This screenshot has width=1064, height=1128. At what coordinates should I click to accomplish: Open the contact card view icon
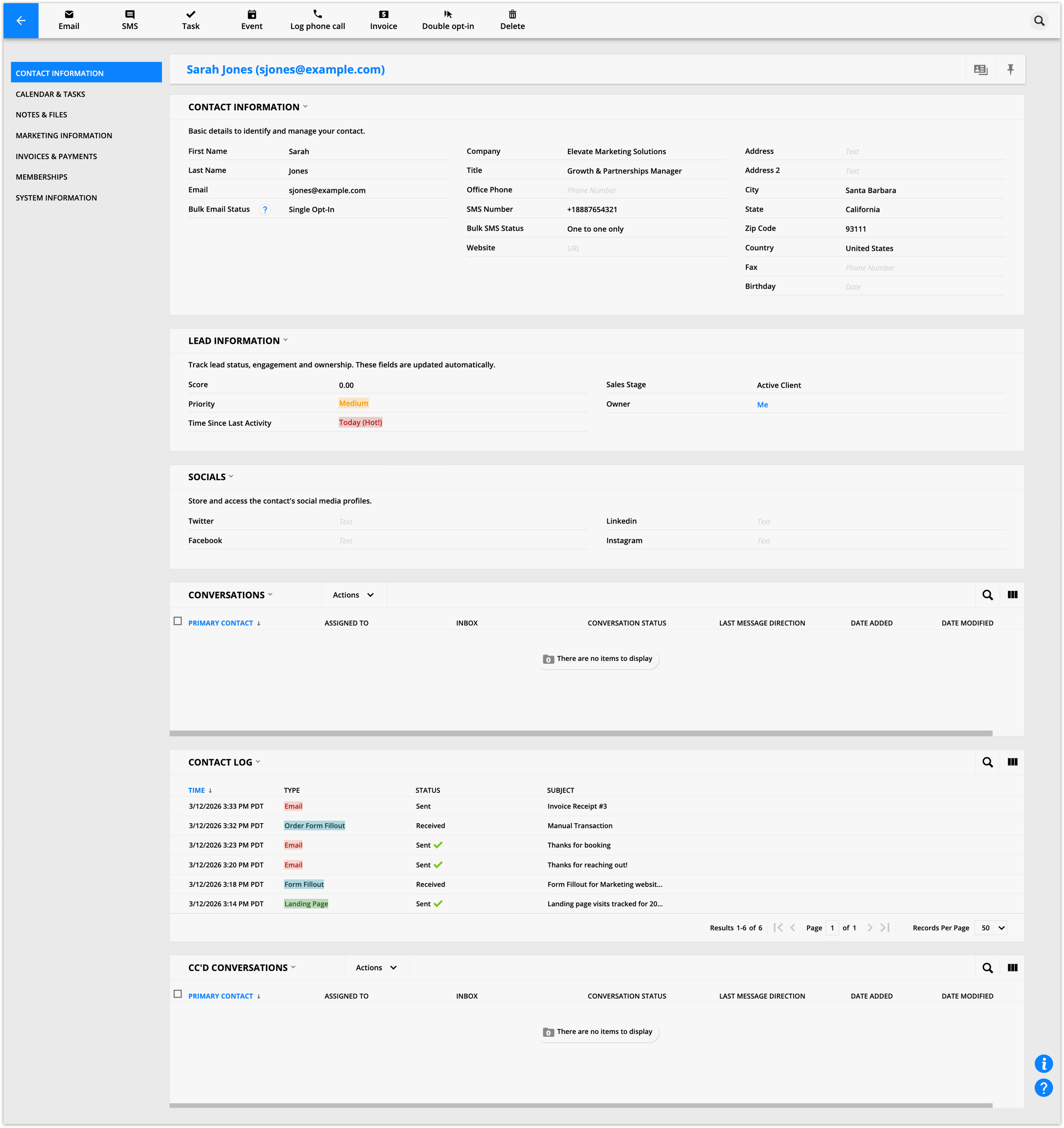[x=981, y=69]
